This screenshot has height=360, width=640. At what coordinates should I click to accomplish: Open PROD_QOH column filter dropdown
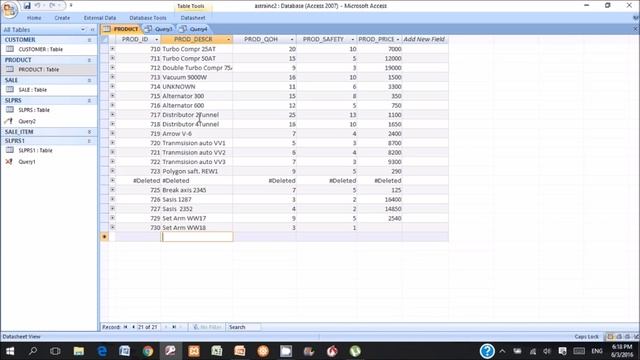(292, 40)
